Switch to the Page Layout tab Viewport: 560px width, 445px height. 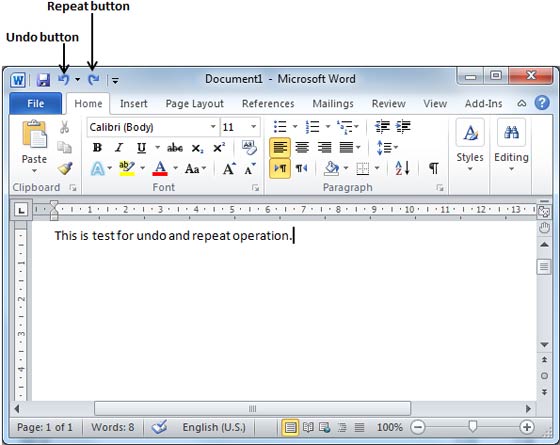click(195, 104)
